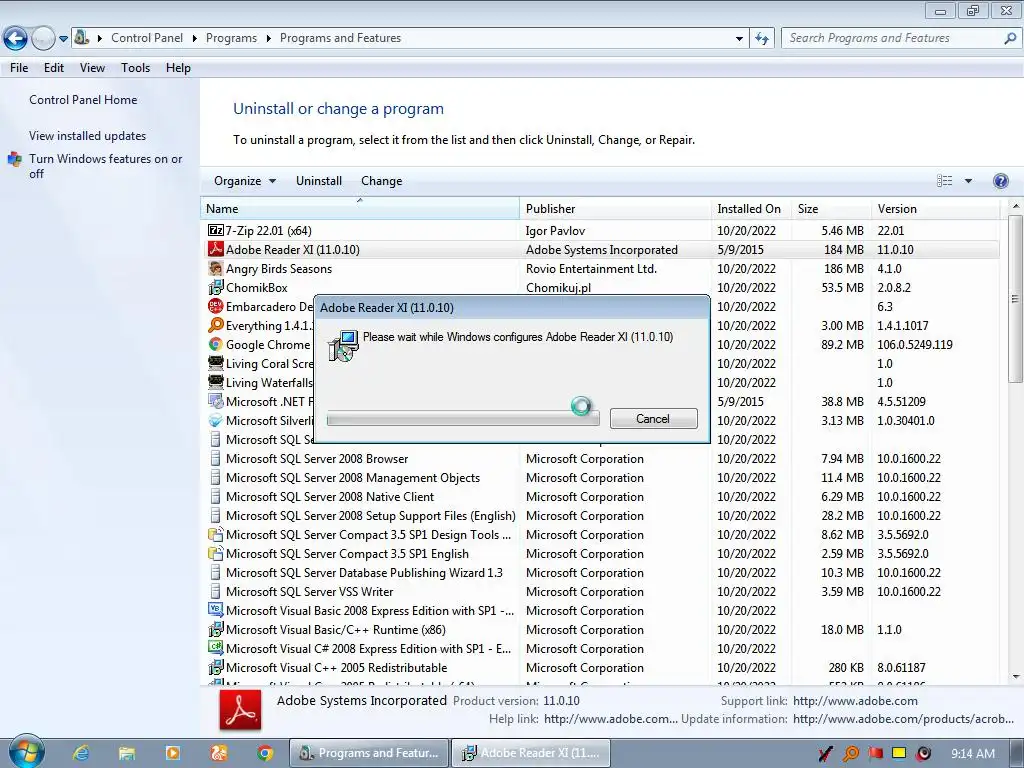Sort by the Publisher column header

[x=615, y=209]
